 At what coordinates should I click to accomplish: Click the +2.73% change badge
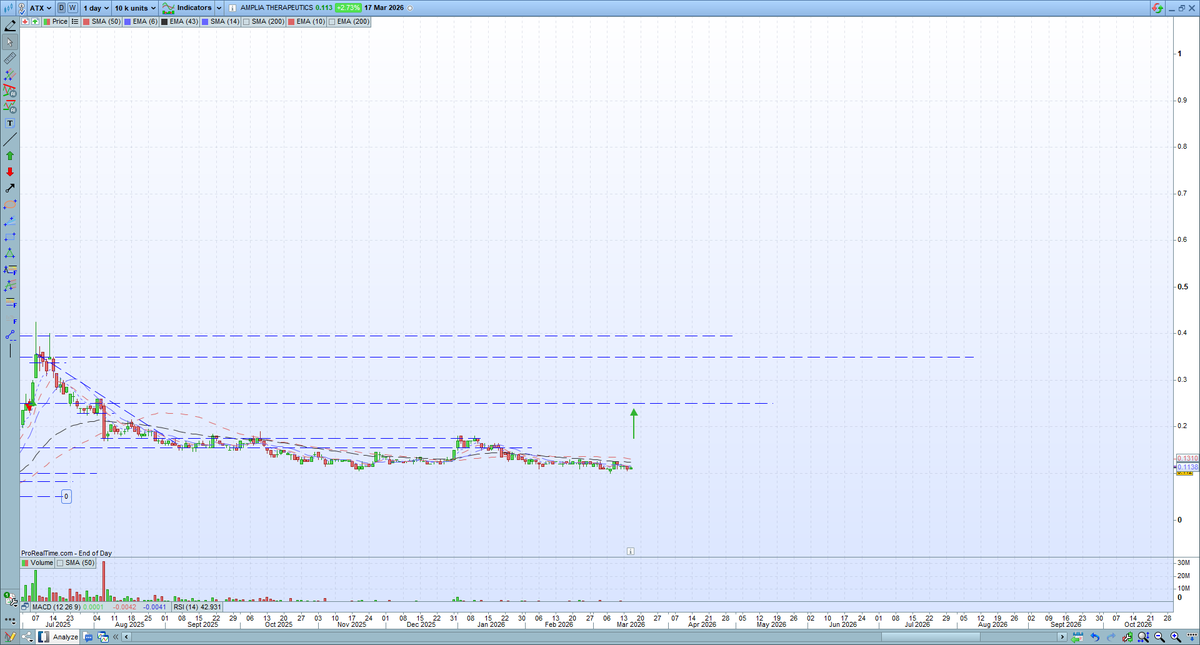[x=348, y=7]
